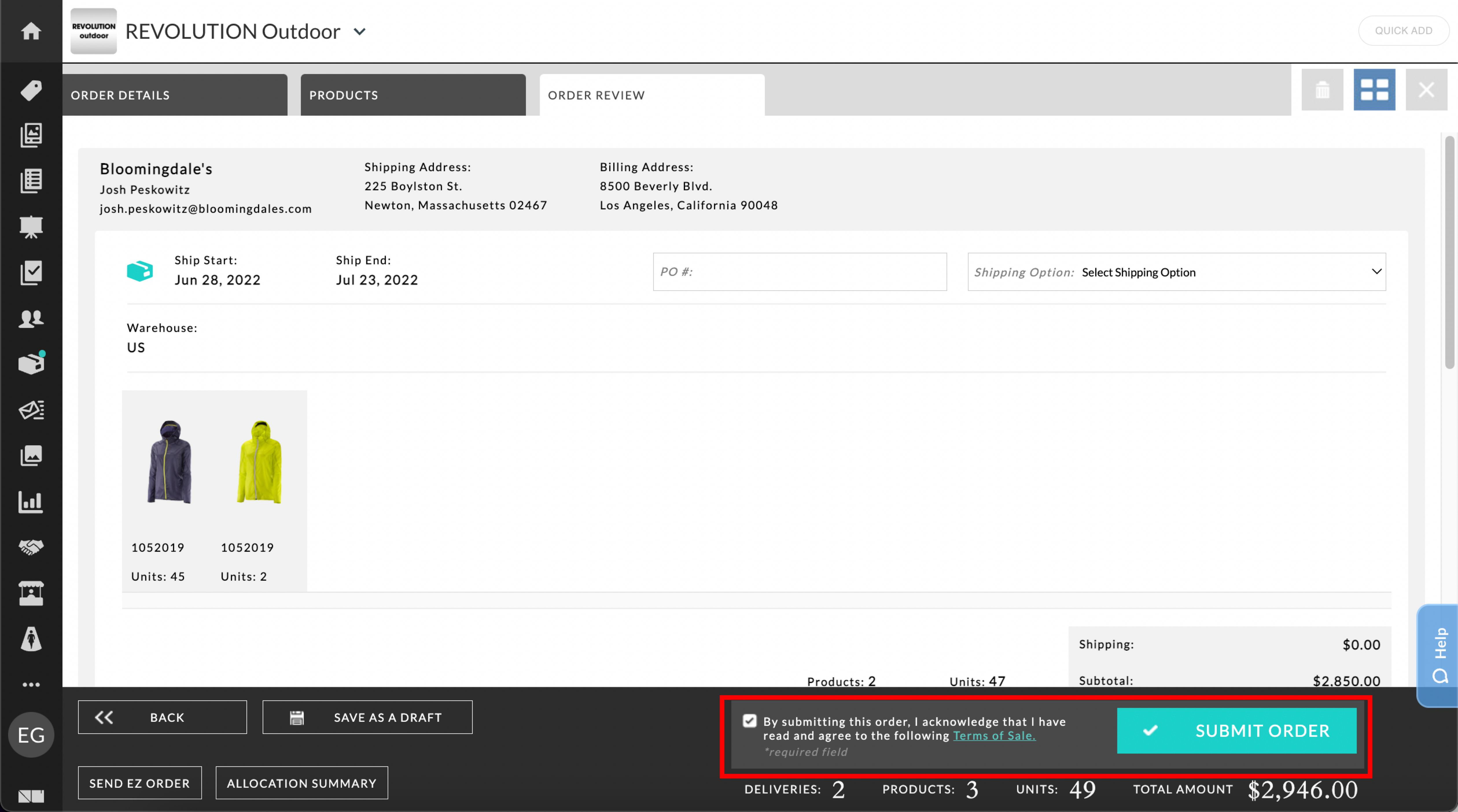
Task: Open the email campaigns envelope icon
Action: point(31,410)
